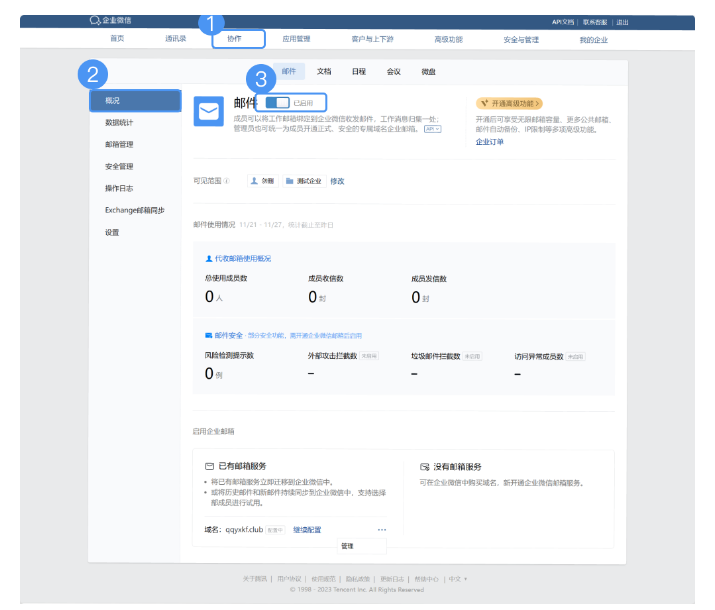Select 邮箱管理 in the left sidebar
715x610 pixels.
coord(119,144)
